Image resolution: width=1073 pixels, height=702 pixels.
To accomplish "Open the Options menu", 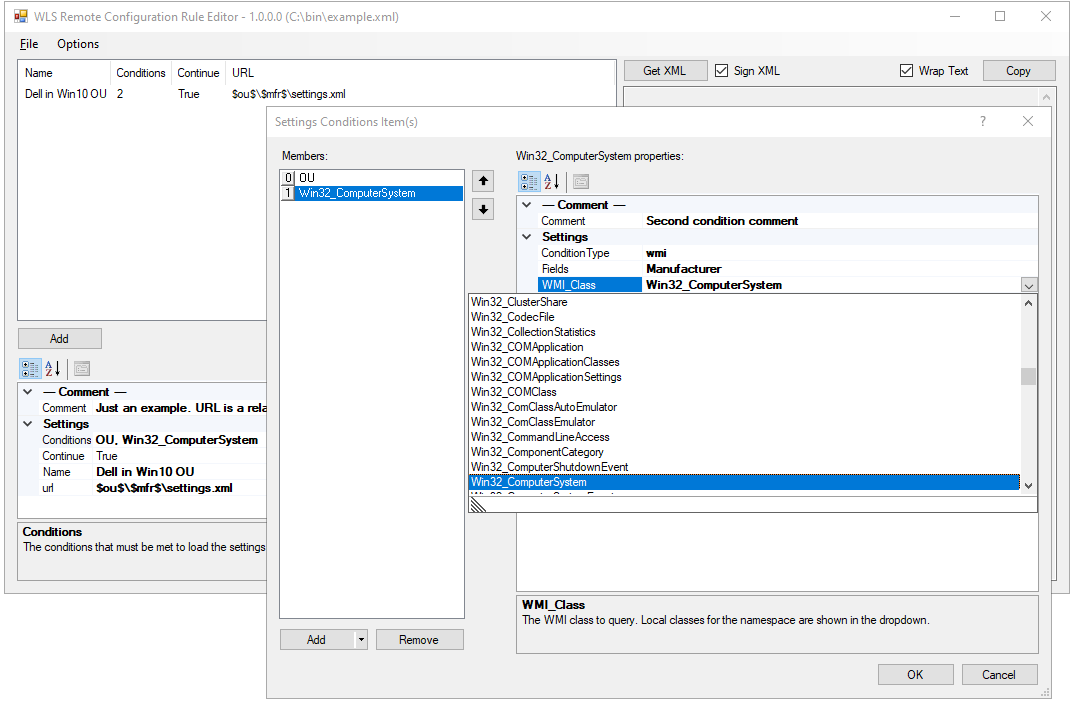I will tap(78, 44).
